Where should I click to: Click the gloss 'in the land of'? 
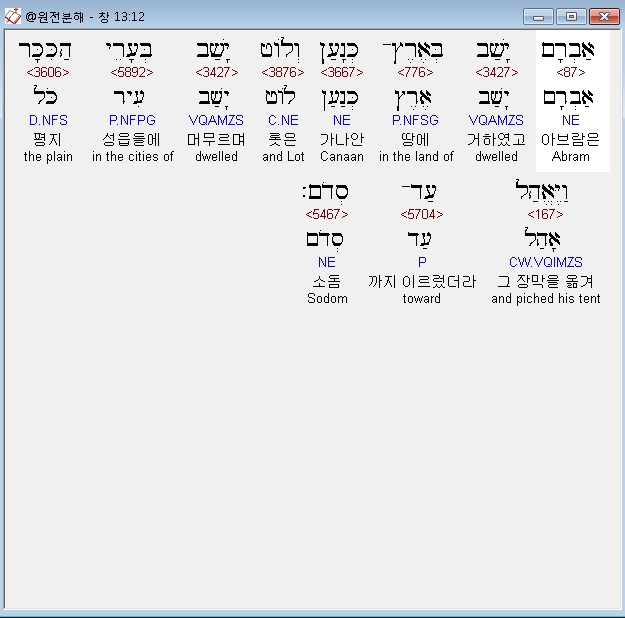pos(416,156)
